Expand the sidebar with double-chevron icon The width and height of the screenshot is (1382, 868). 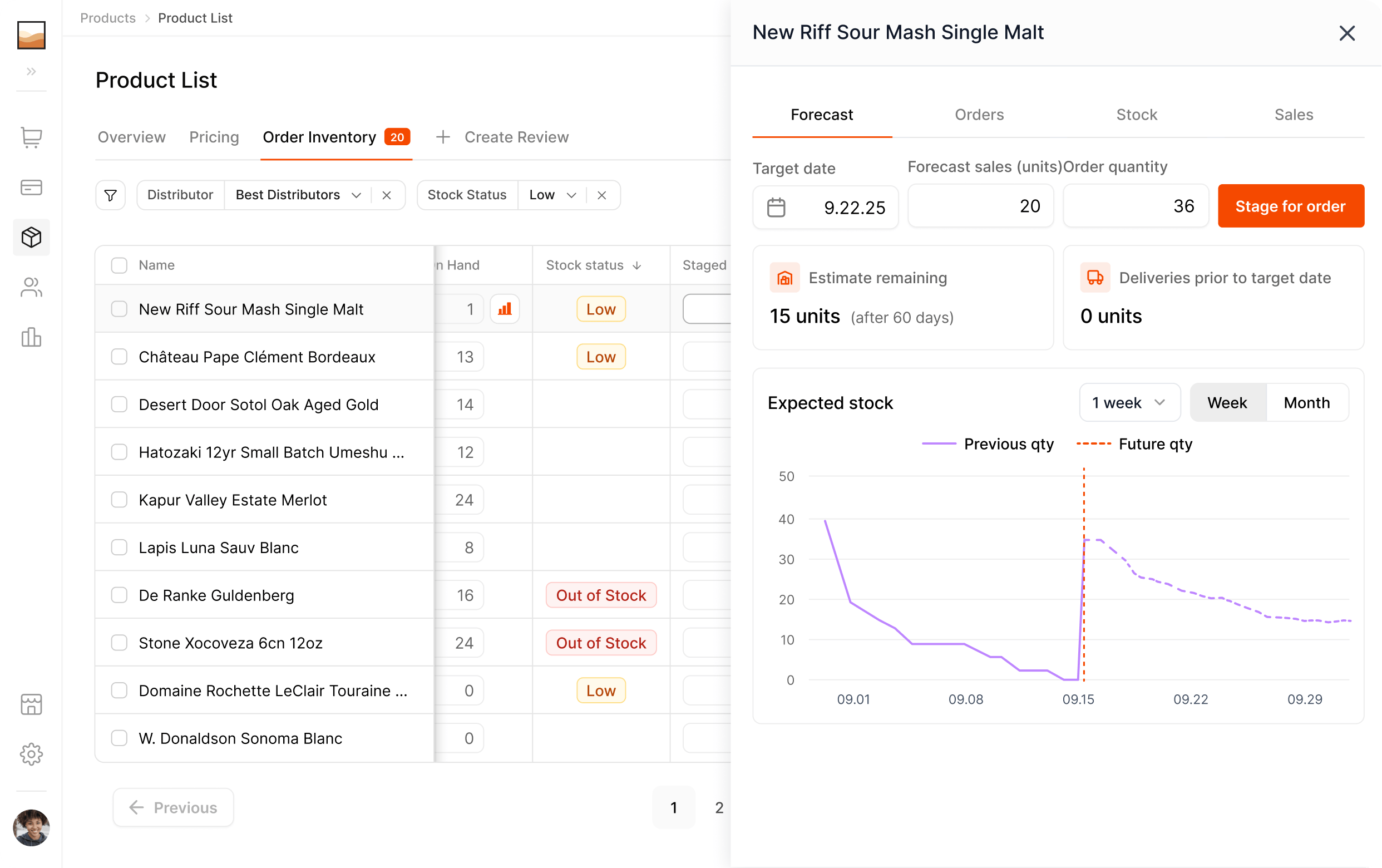pos(31,71)
